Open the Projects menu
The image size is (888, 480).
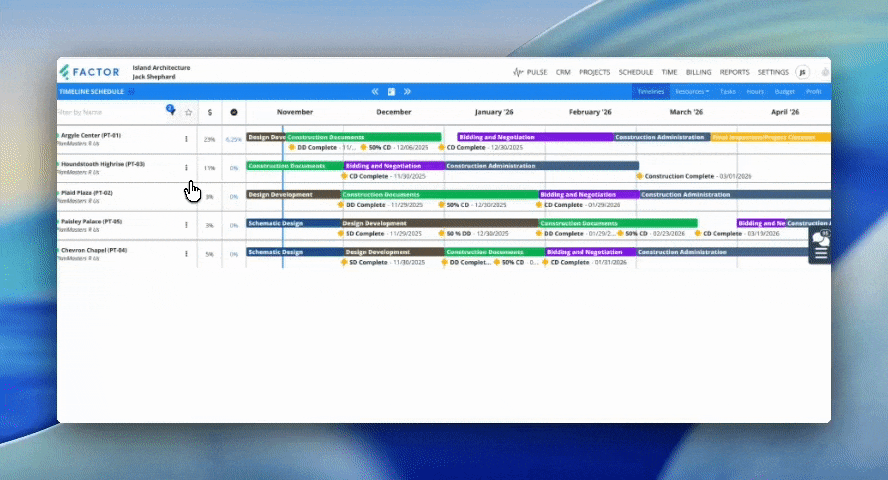pos(595,72)
